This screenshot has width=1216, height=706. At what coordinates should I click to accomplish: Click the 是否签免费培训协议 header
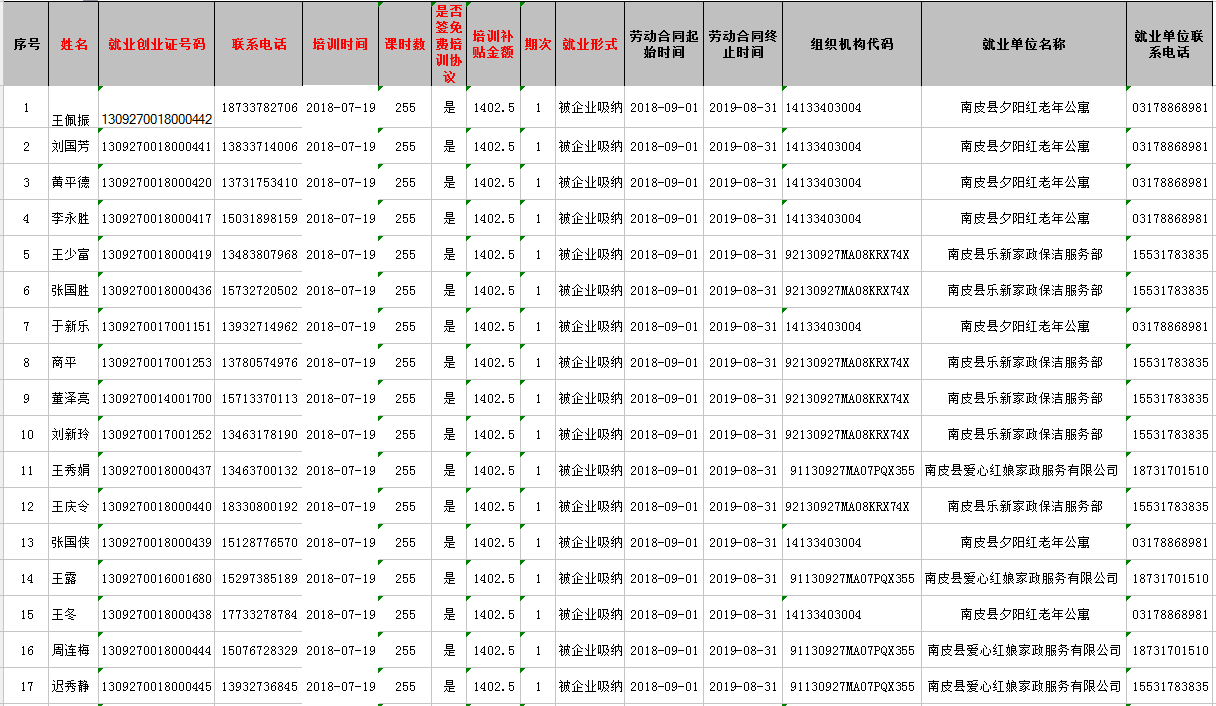[448, 45]
